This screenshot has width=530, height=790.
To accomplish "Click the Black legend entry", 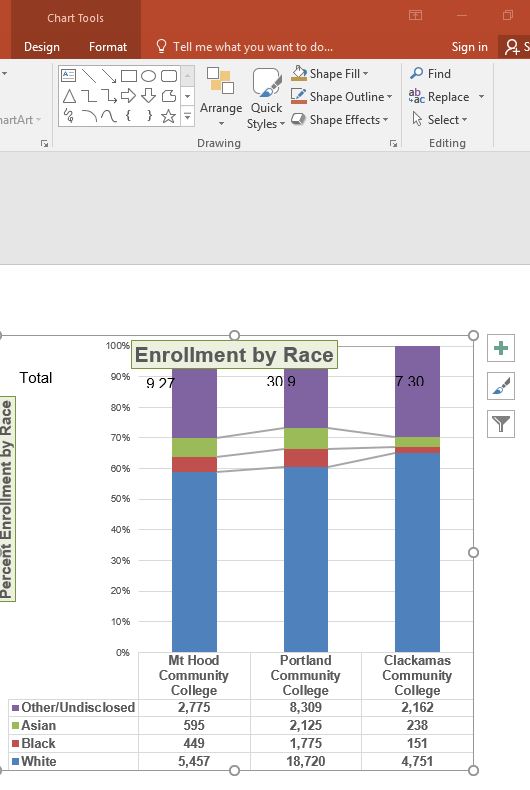I will point(33,744).
